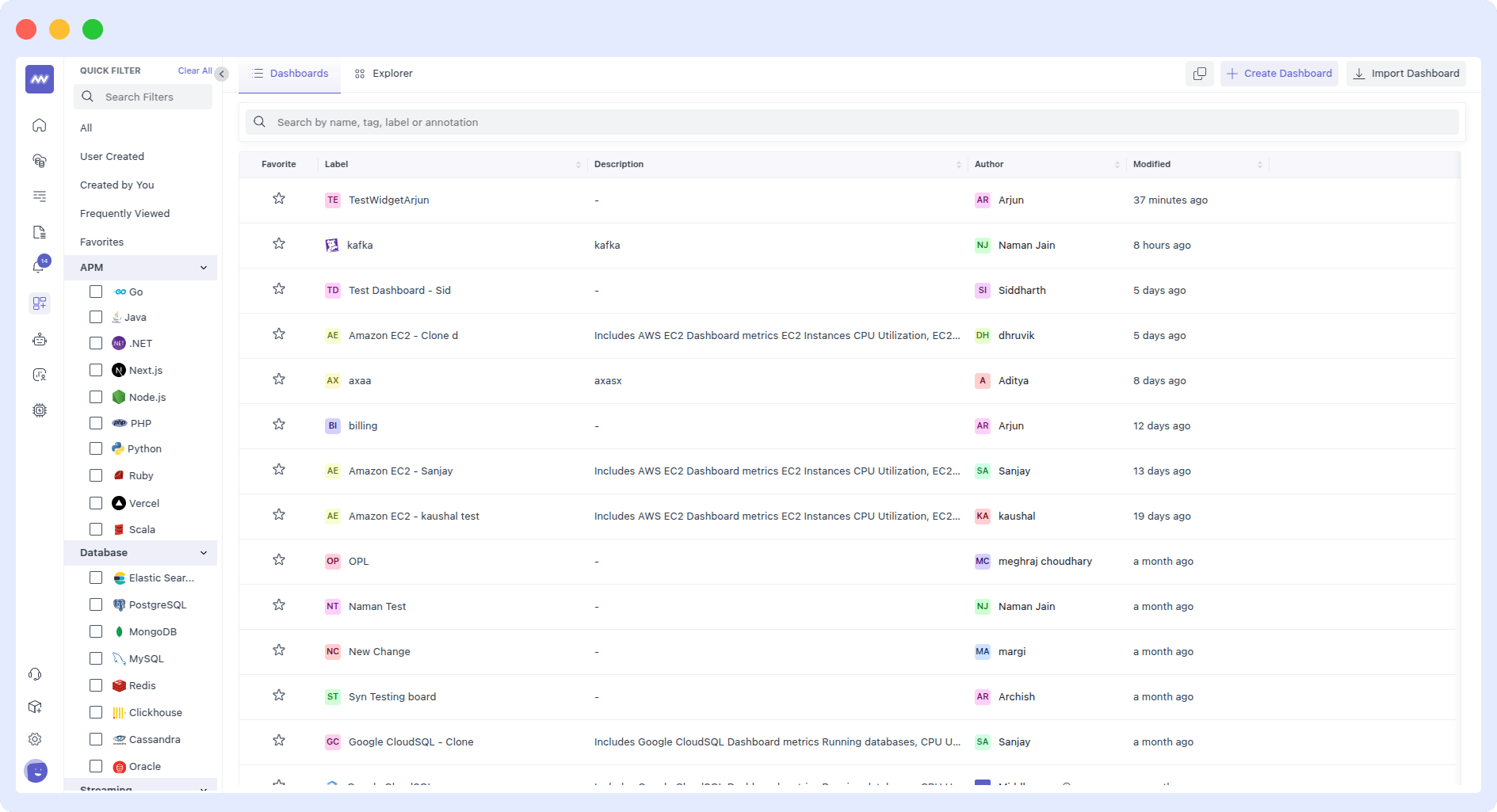Enable the Python filter under APM

point(96,448)
